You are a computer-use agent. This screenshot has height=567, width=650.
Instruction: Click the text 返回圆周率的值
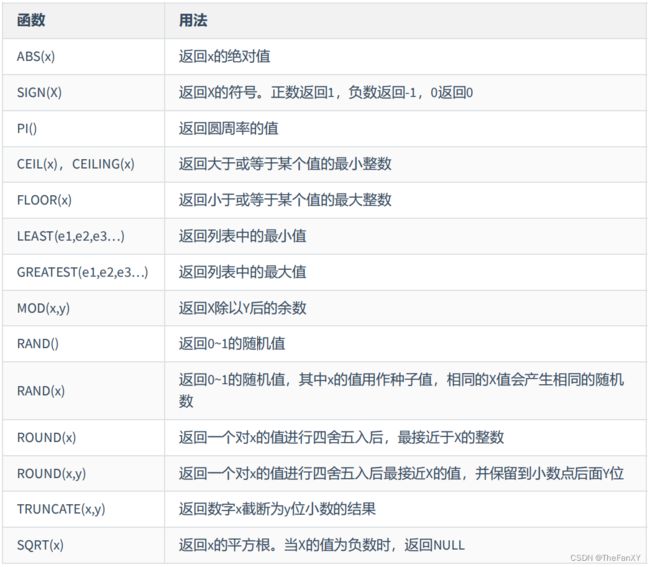(228, 128)
